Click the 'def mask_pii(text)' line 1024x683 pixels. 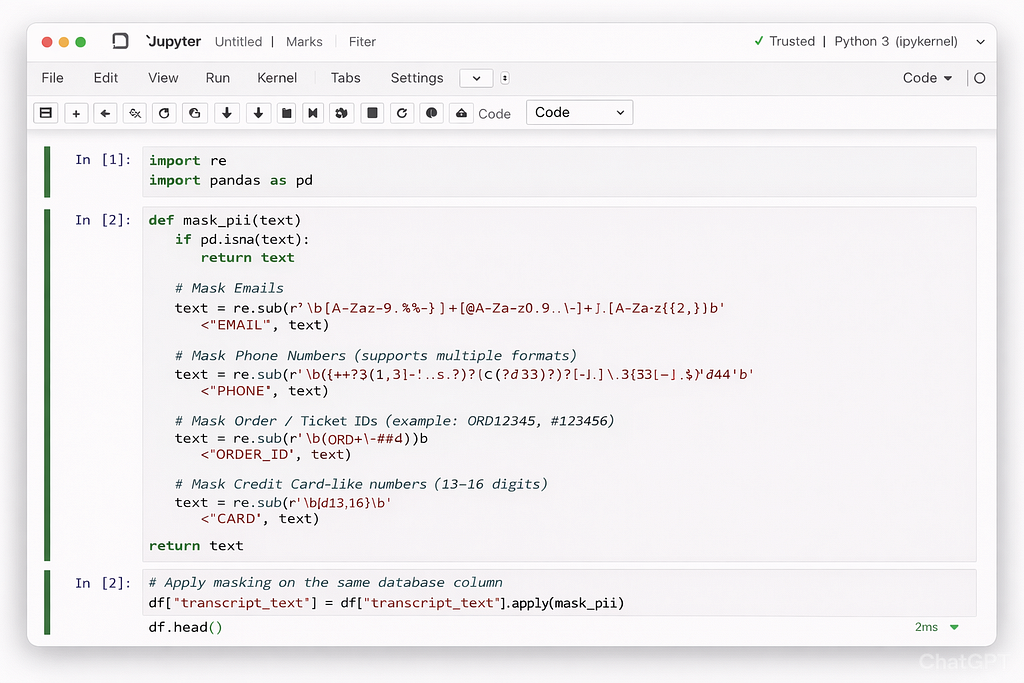pos(225,220)
